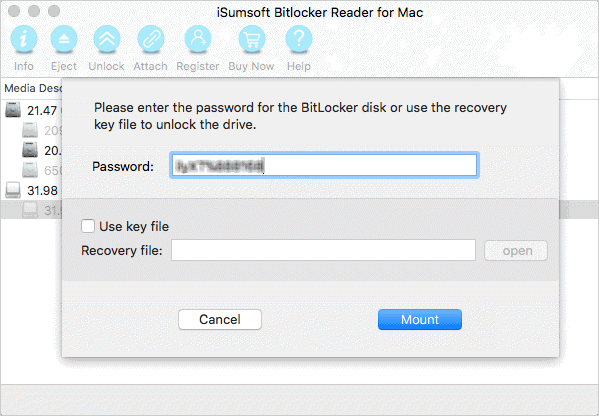Open Help question mark icon

coord(299,39)
